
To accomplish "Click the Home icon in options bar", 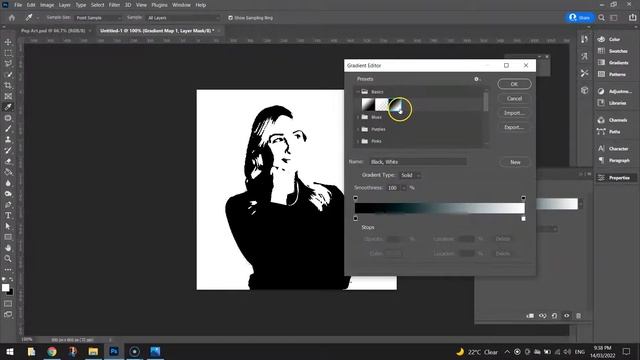I will pyautogui.click(x=11, y=18).
